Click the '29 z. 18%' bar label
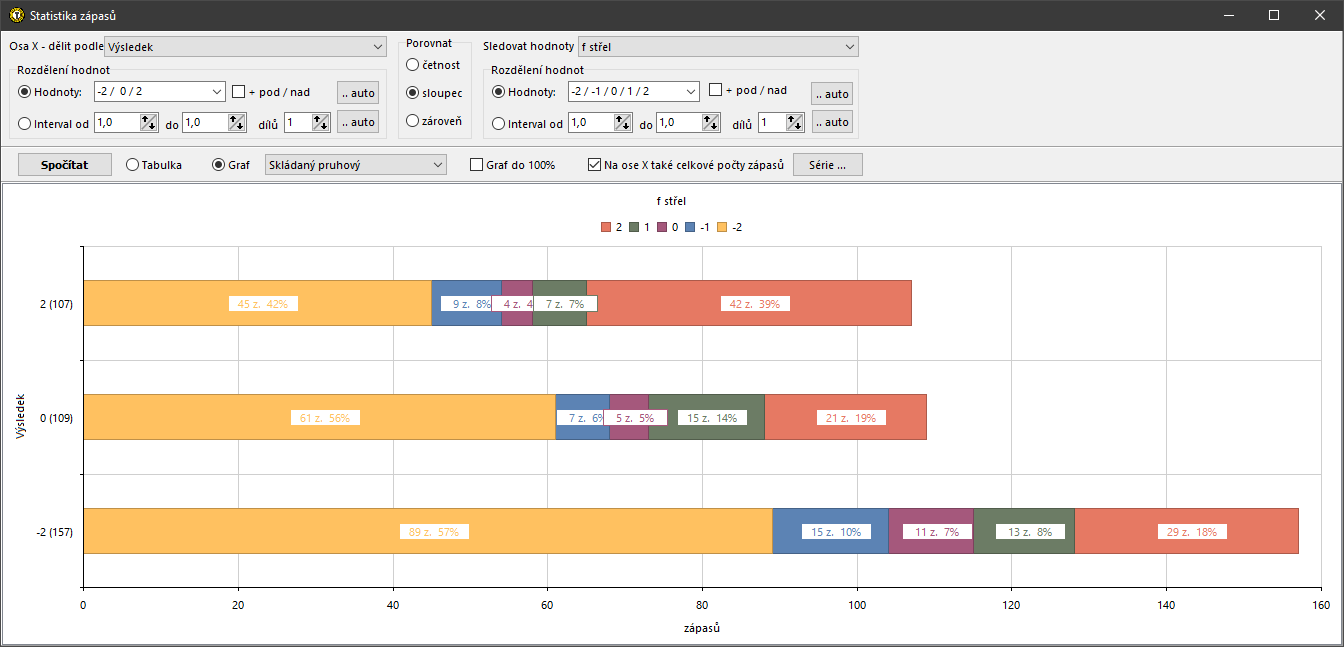The image size is (1344, 647). click(1192, 532)
